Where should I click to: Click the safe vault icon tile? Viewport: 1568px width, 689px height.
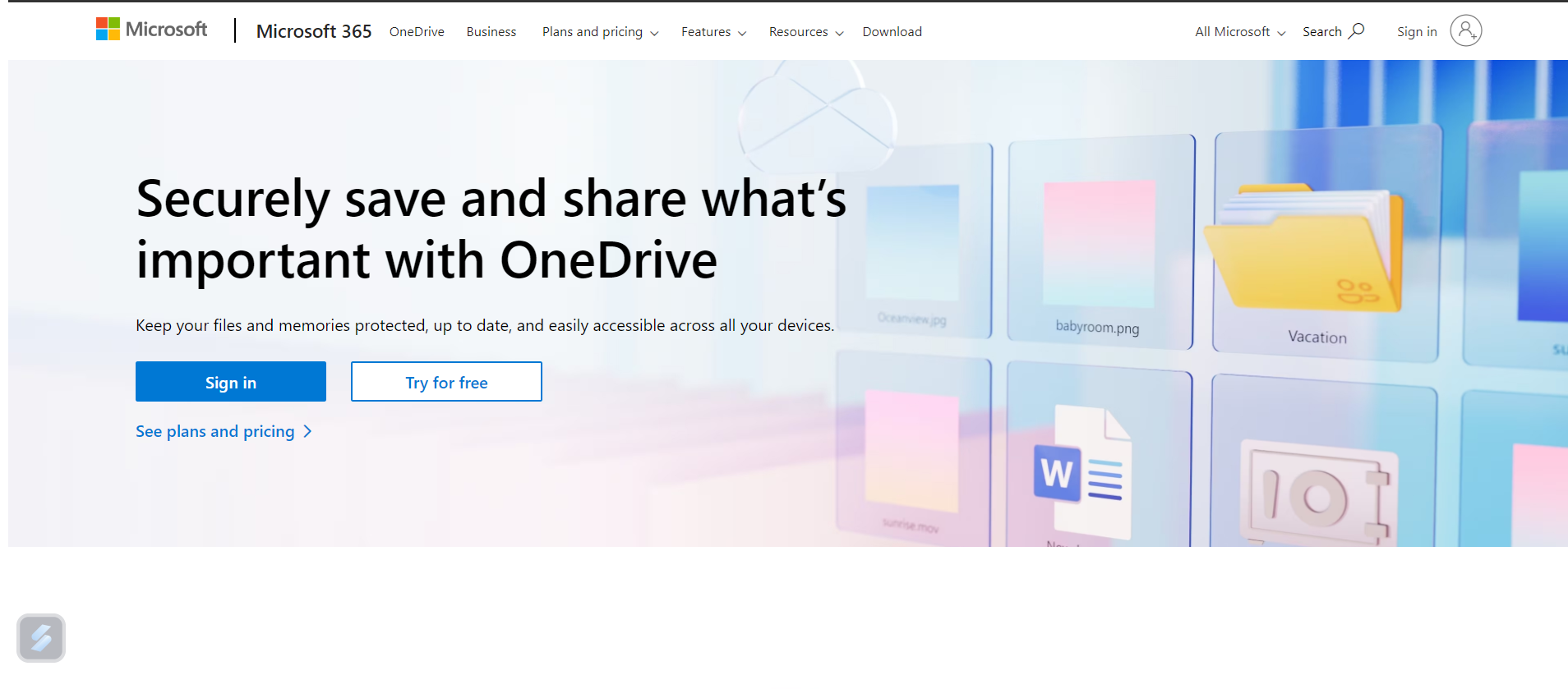click(x=1323, y=461)
